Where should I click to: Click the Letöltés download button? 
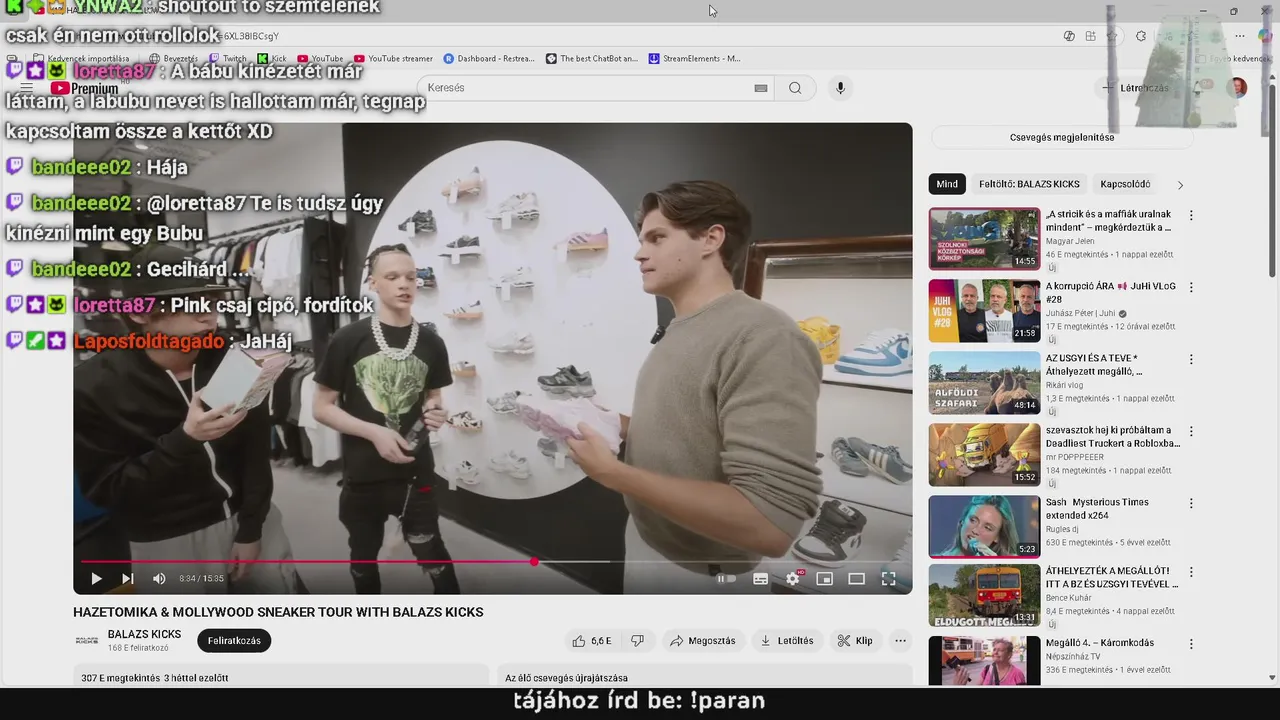click(787, 641)
